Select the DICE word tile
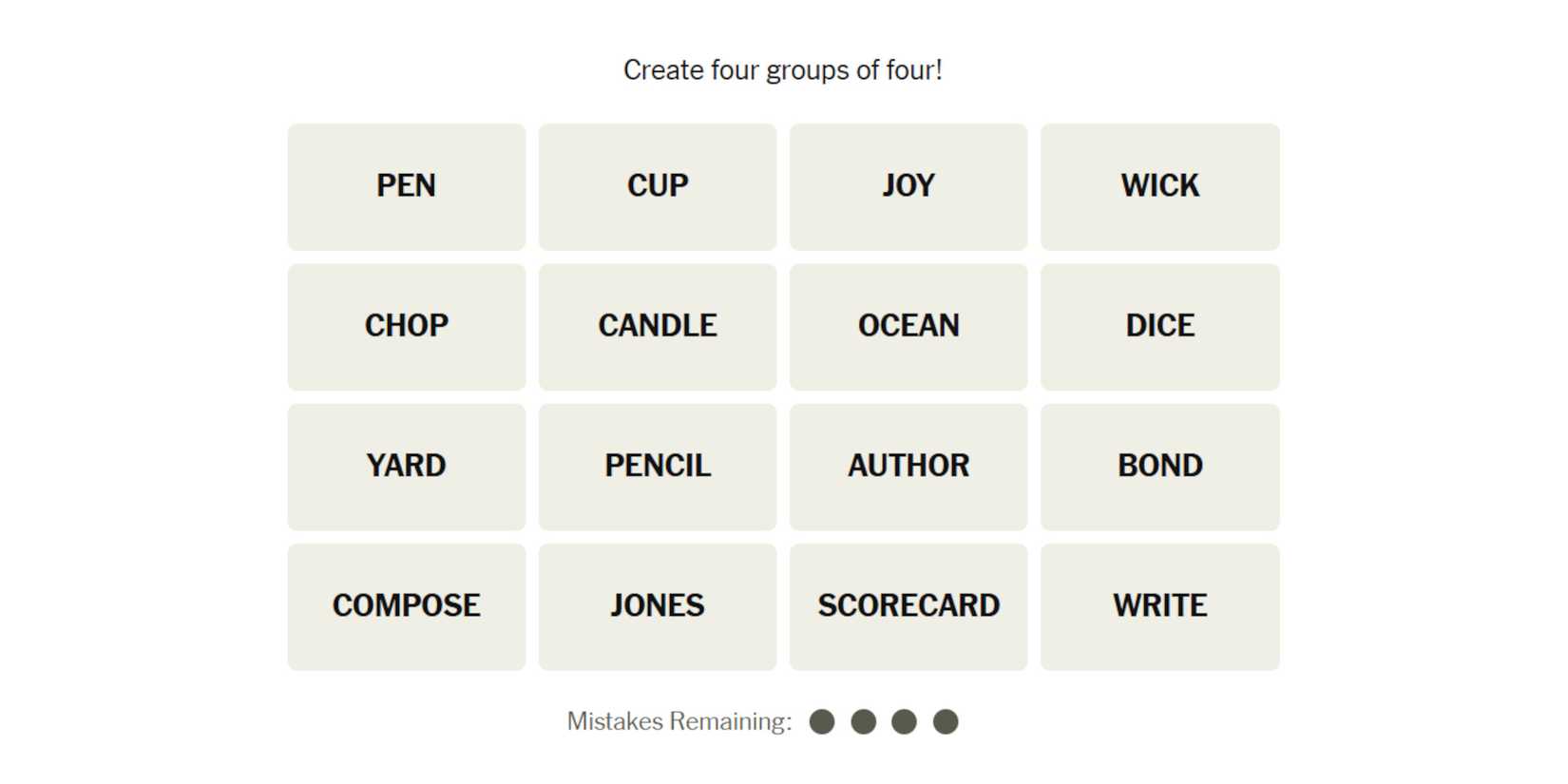 point(1159,326)
